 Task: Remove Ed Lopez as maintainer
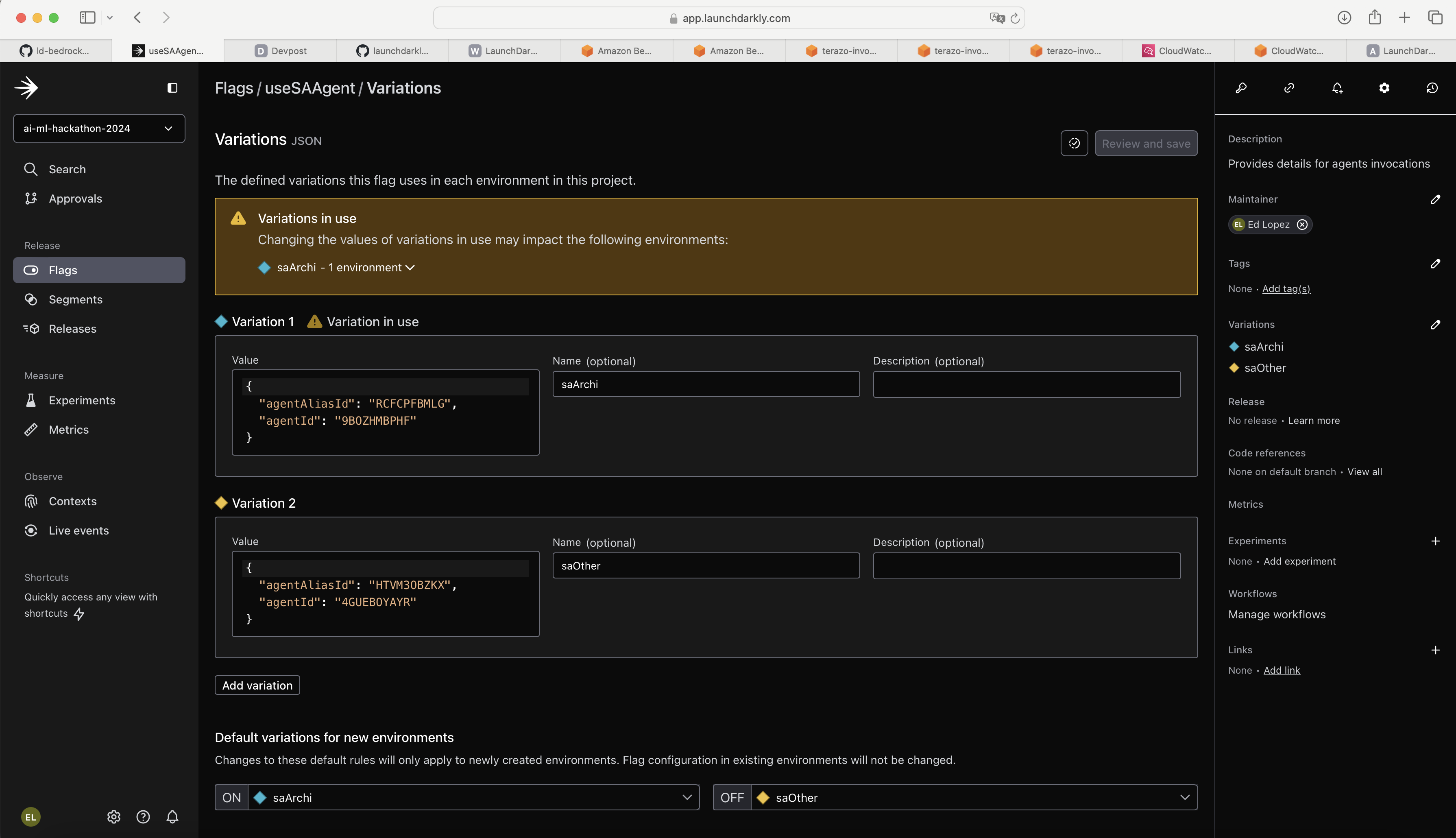[1302, 225]
